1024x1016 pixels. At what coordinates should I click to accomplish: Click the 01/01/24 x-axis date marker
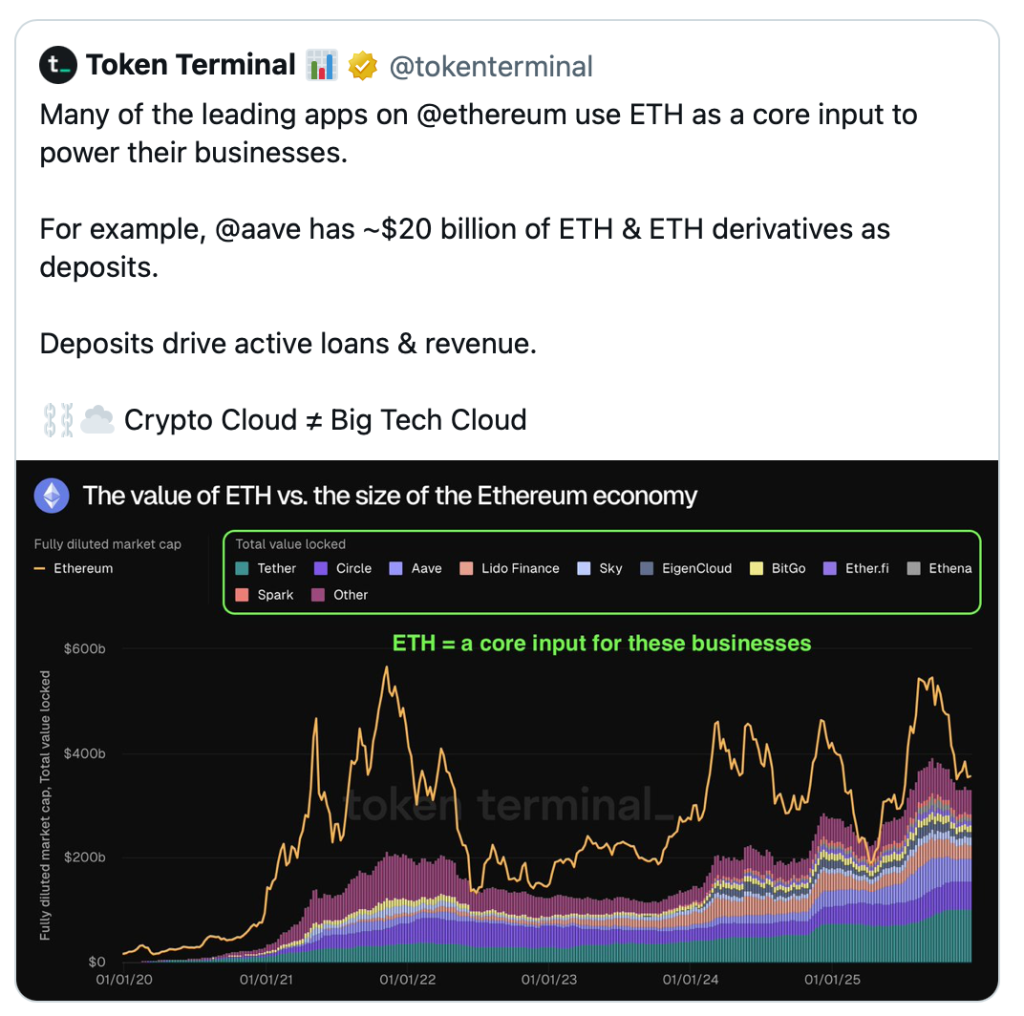pyautogui.click(x=689, y=980)
